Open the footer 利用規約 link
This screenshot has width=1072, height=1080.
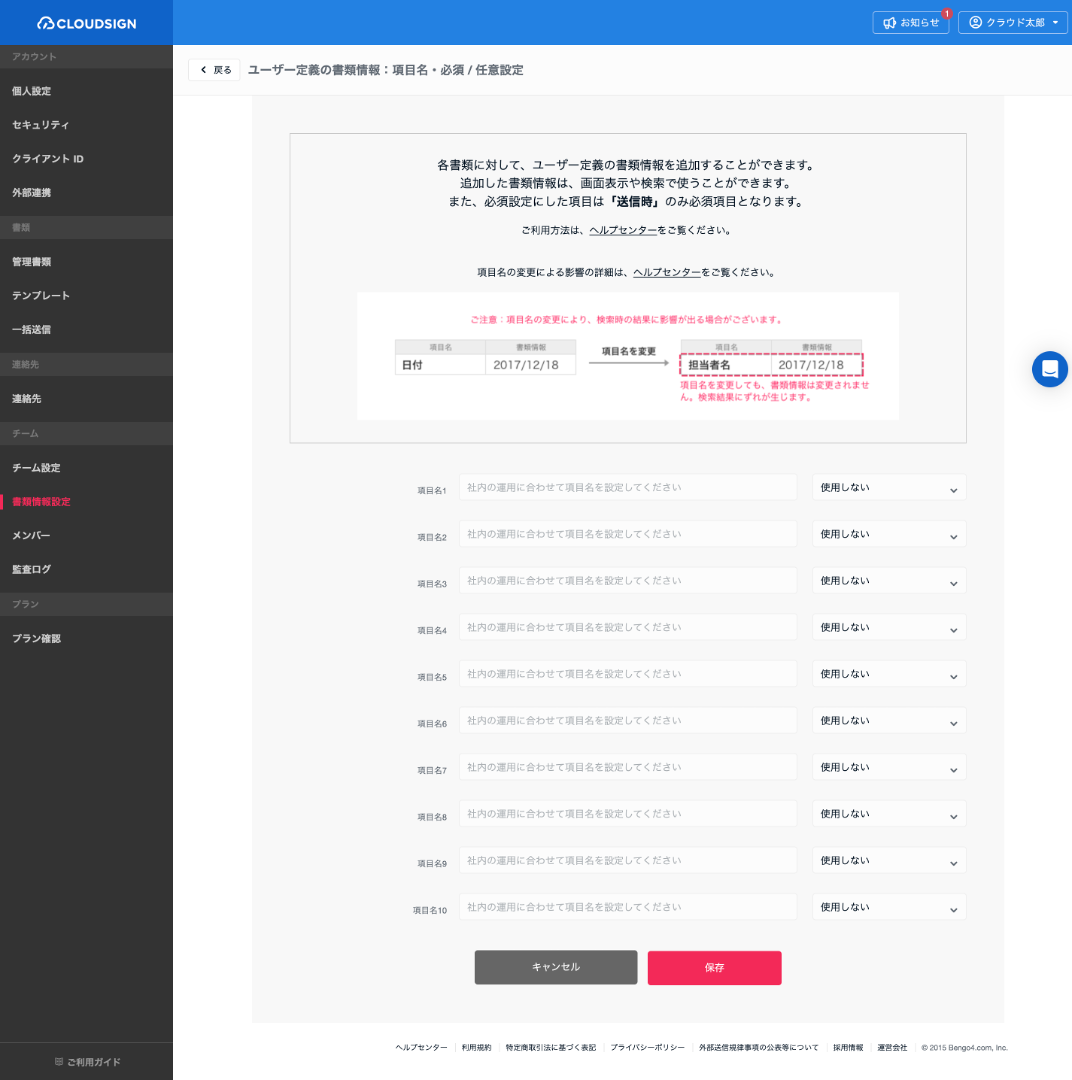tap(476, 1048)
